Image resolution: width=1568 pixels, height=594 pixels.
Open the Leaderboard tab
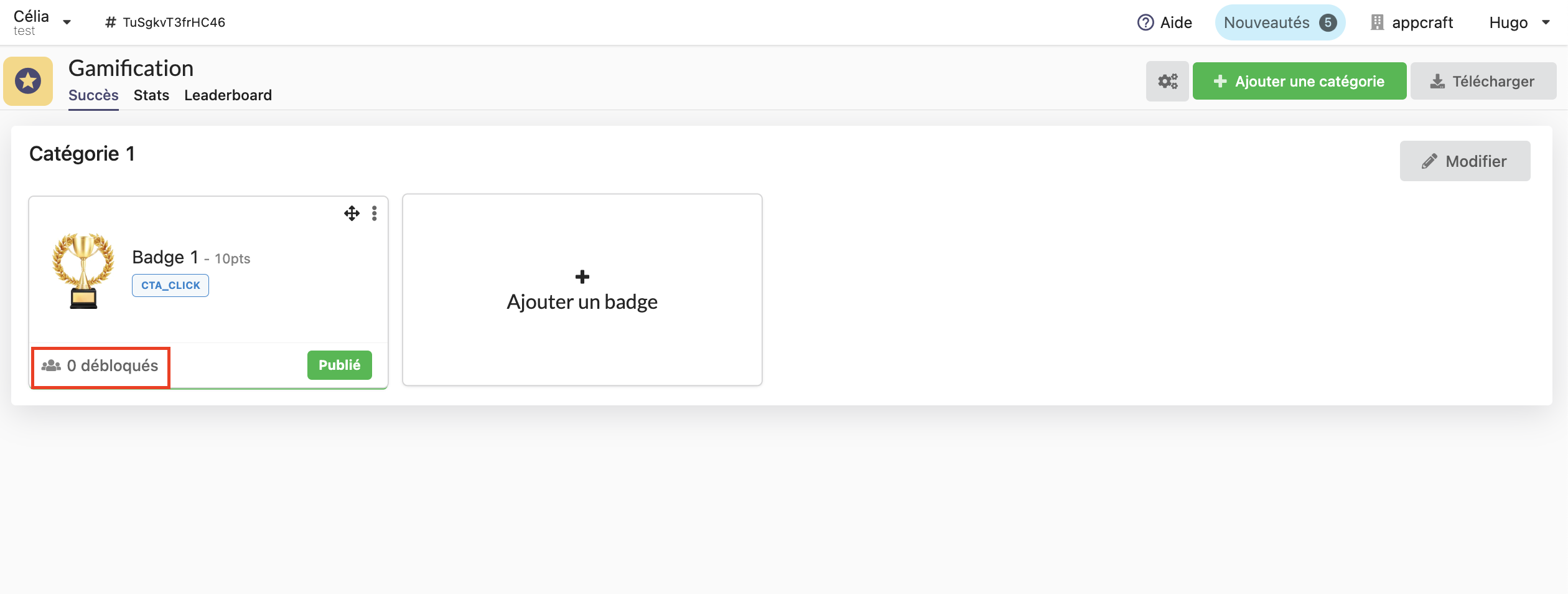[x=228, y=95]
